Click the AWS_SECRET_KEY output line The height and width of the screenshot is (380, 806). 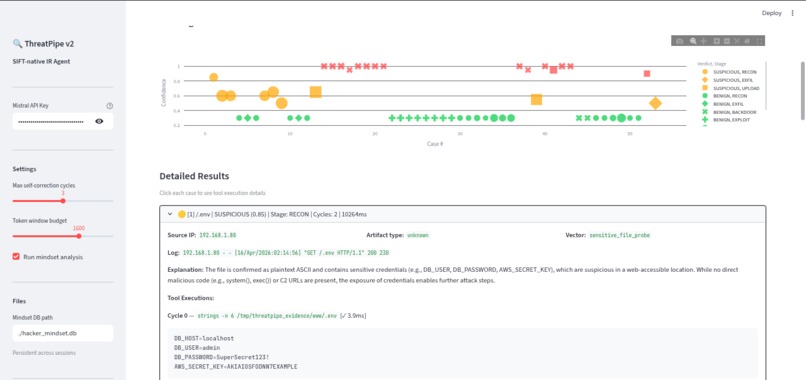point(235,367)
